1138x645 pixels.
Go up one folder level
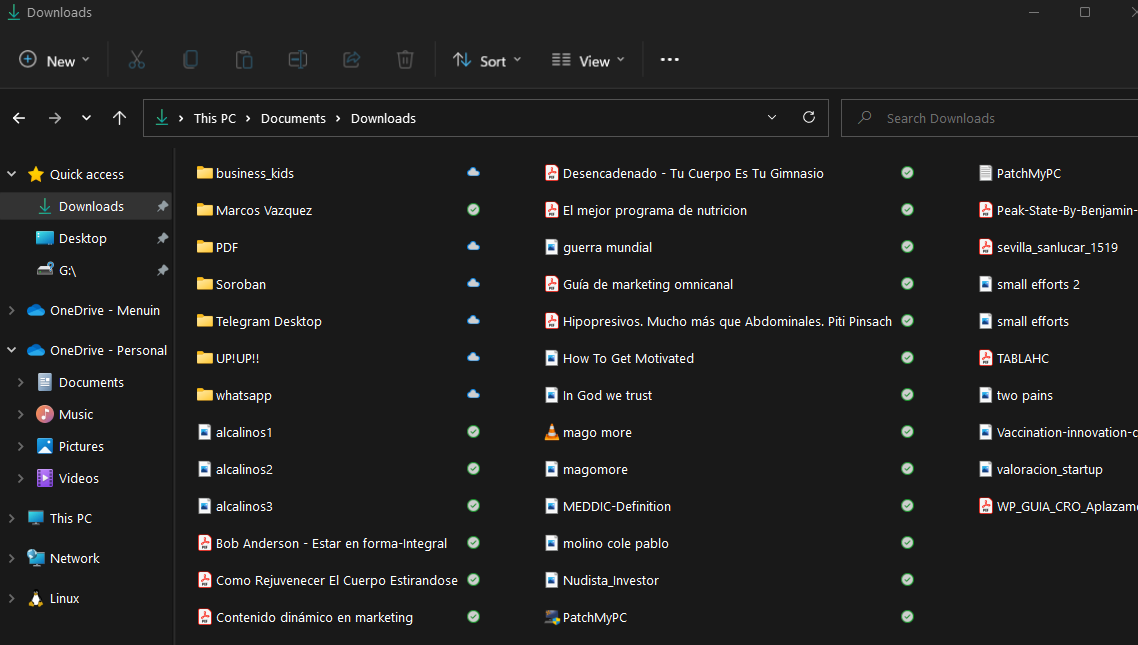point(119,118)
